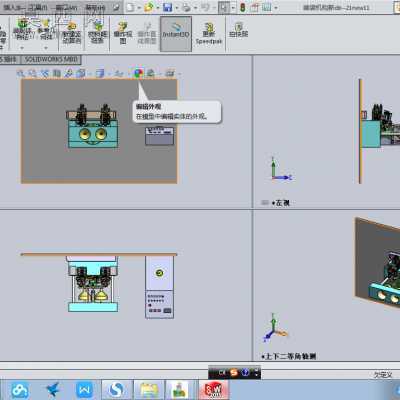Viewport: 400px width, 400px height.
Task: Click the *上下二等角轴测 view label
Action: tap(289, 356)
